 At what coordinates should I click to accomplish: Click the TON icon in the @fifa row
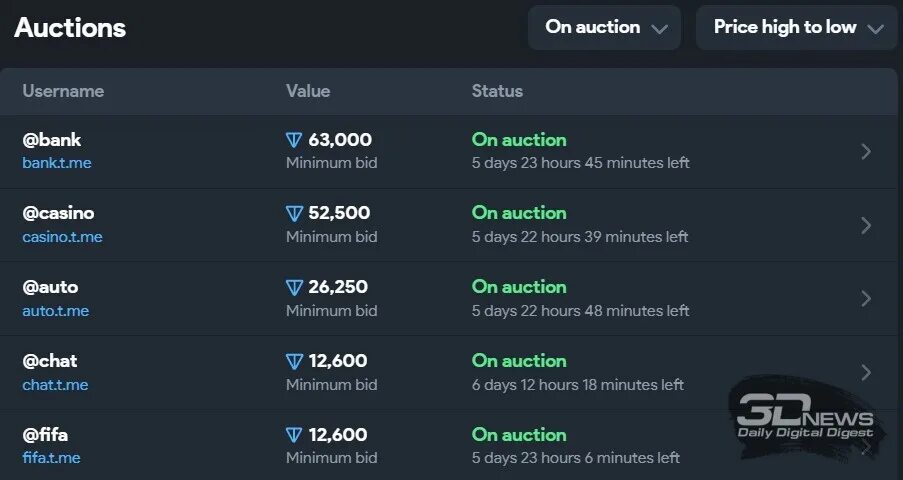click(x=294, y=435)
